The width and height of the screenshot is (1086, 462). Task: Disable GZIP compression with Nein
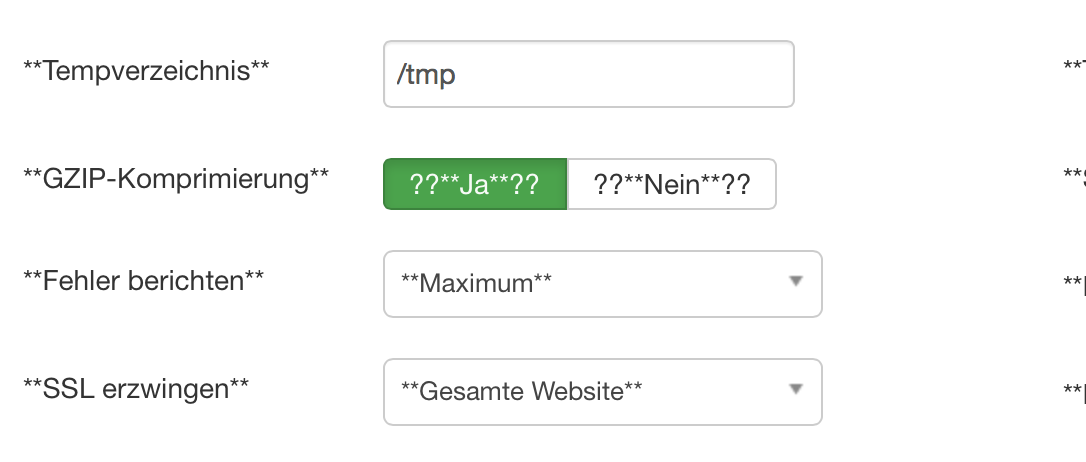coord(671,184)
